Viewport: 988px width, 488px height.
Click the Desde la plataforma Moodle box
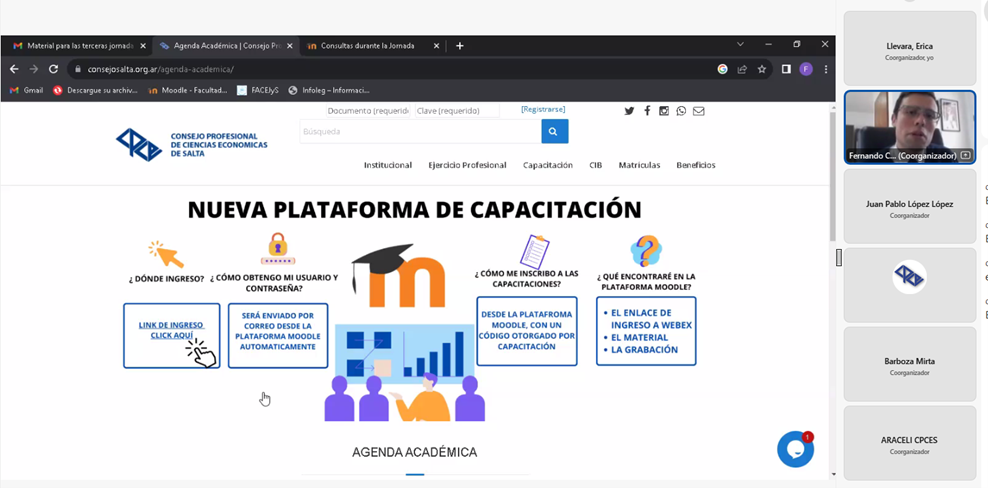coord(527,331)
